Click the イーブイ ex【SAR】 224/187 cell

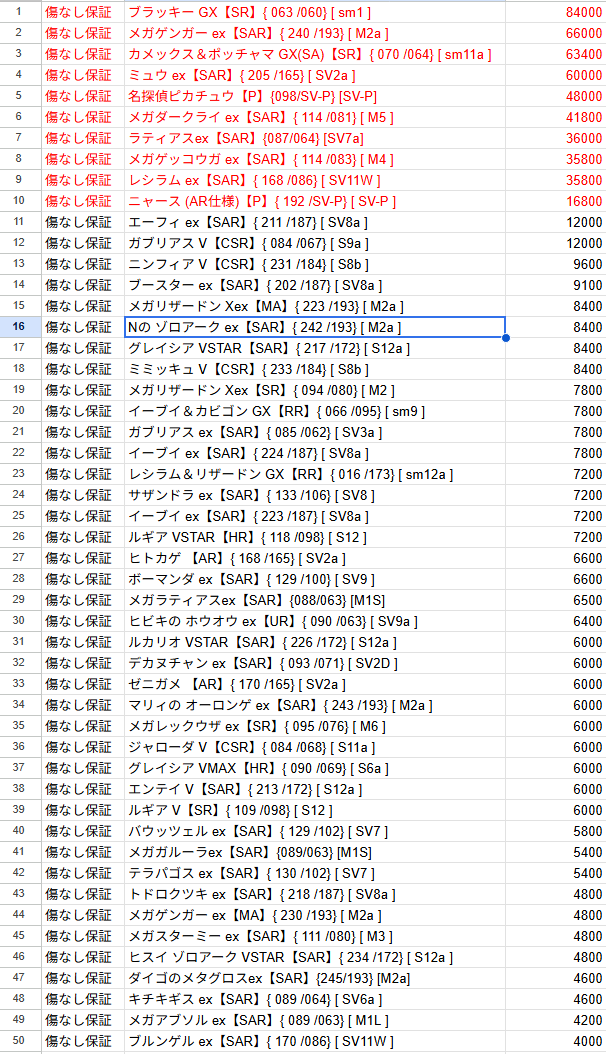pyautogui.click(x=314, y=452)
